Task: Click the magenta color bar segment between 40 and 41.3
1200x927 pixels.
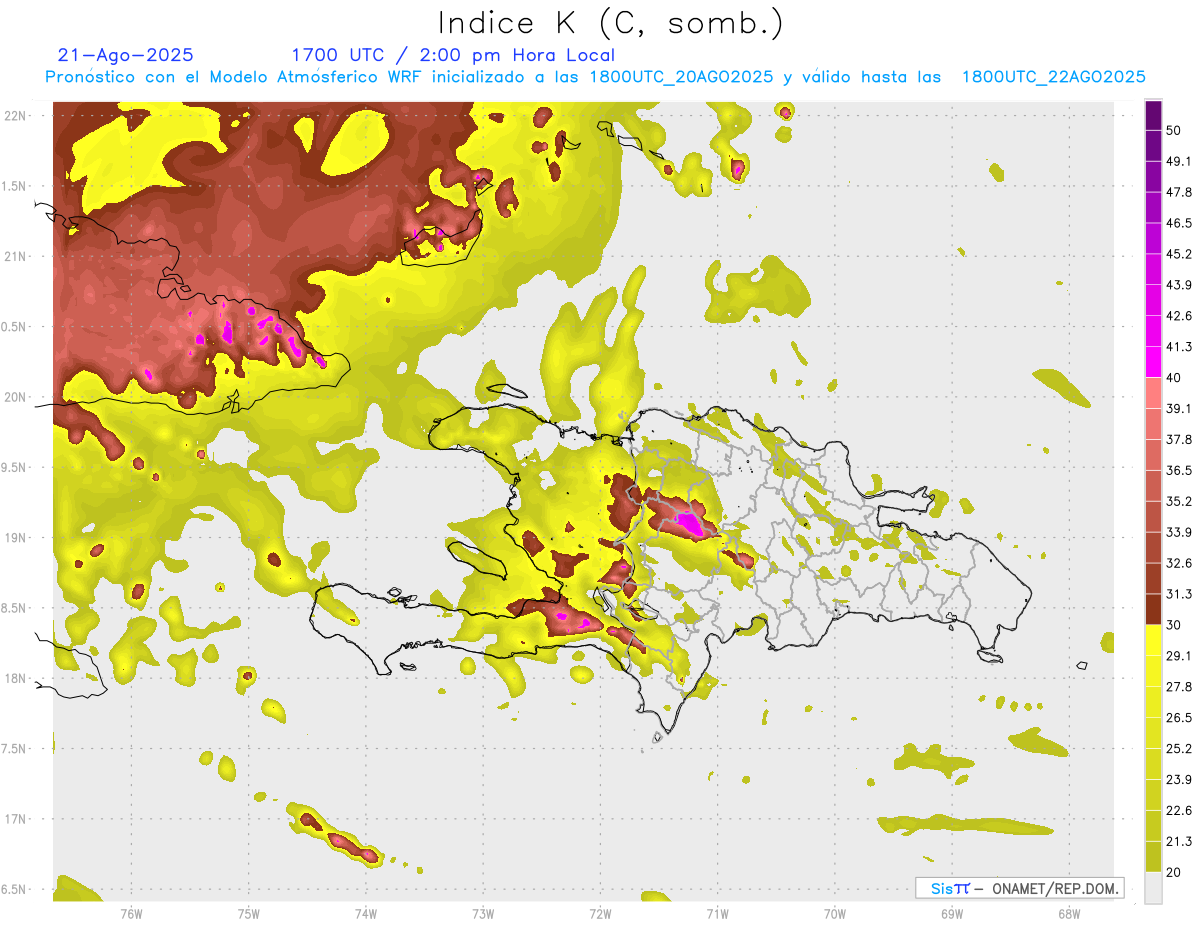Action: coord(1153,362)
